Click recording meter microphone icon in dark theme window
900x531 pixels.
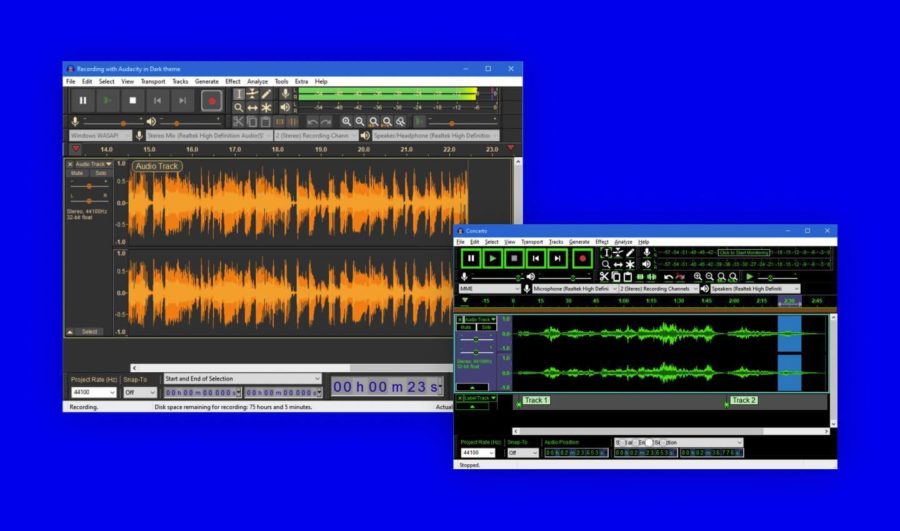[x=285, y=94]
